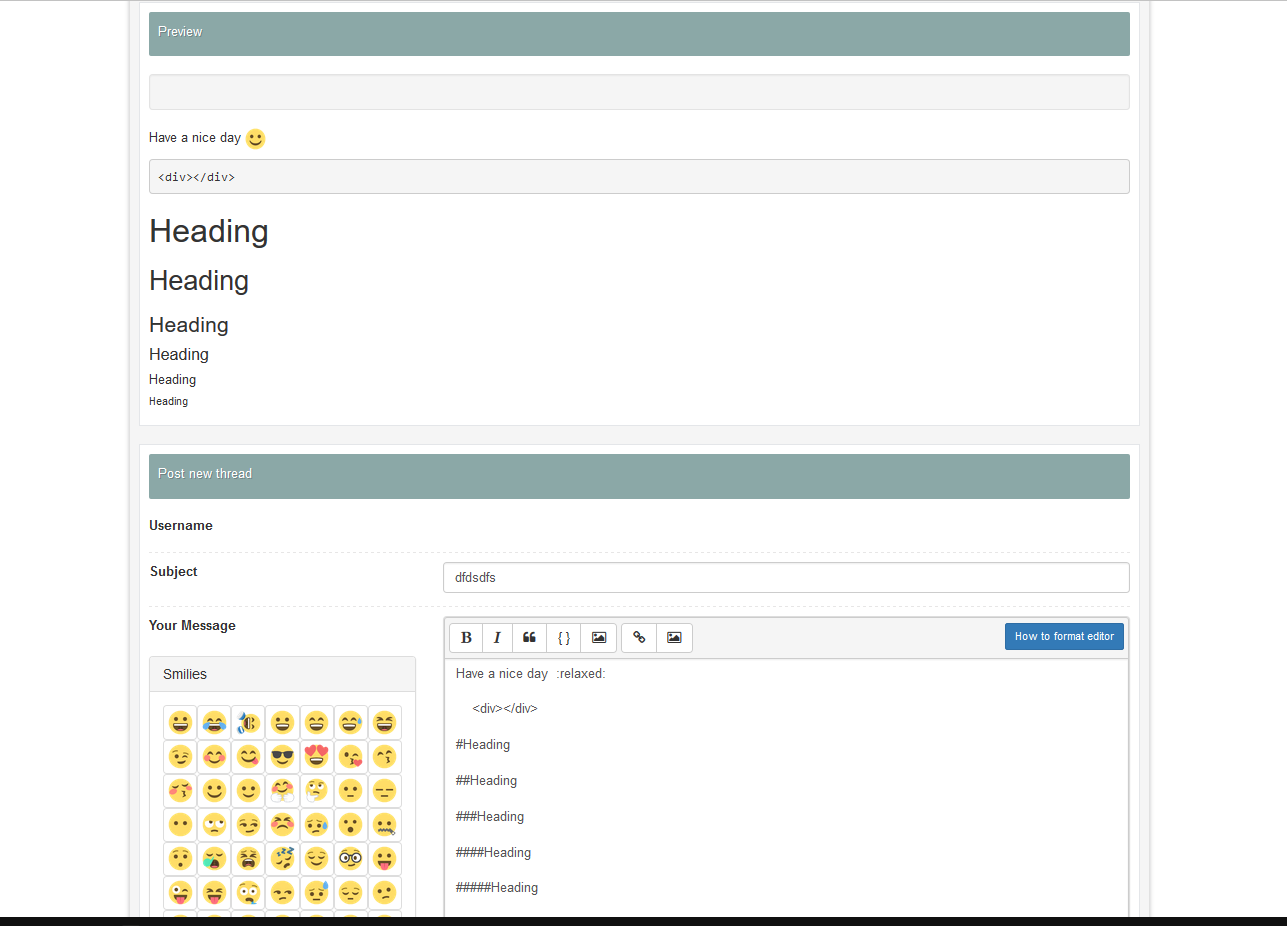
Task: Insert a blockquote using the quote icon
Action: 529,638
